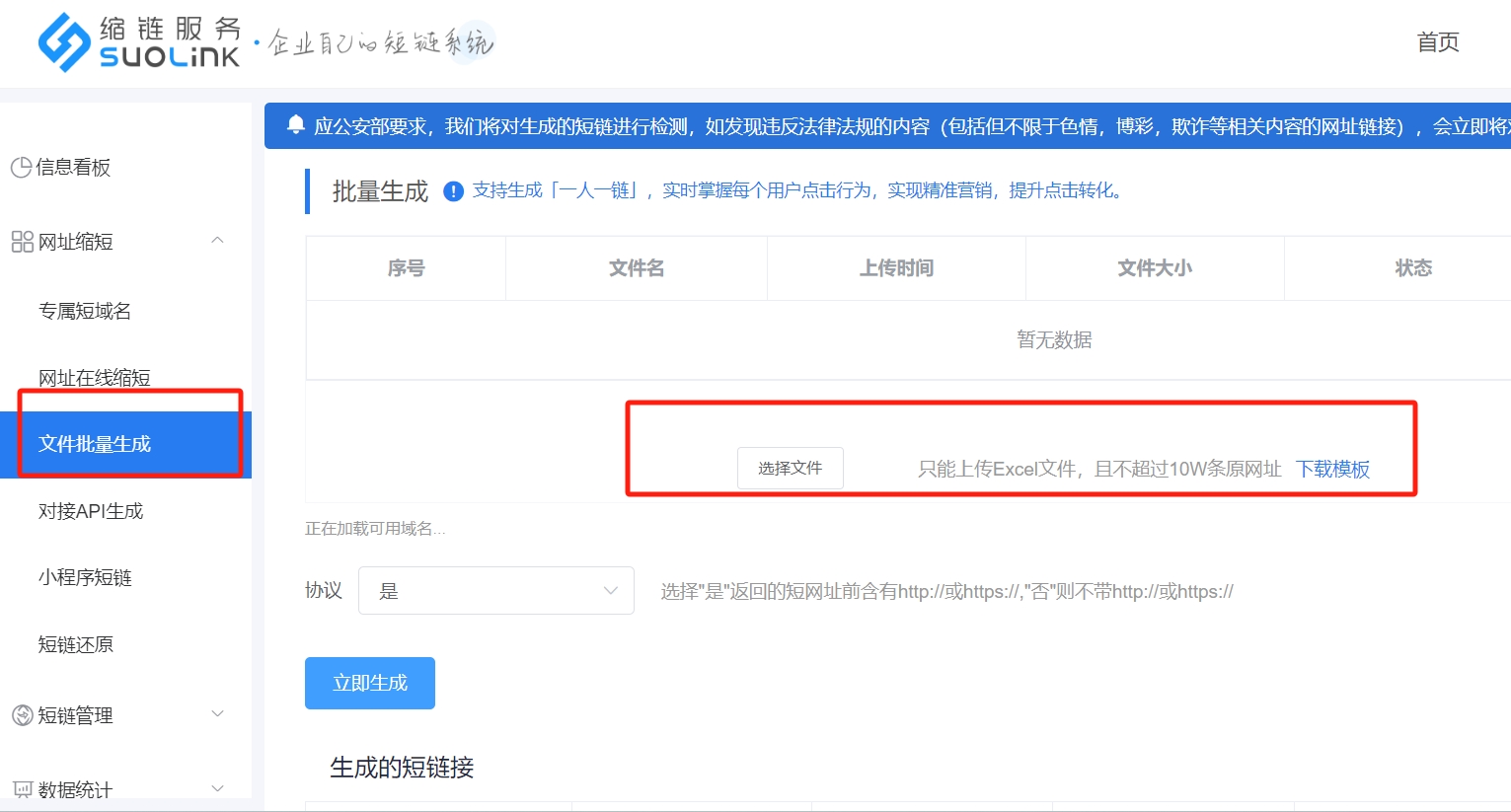Click the notification bell icon in banner

[x=295, y=125]
